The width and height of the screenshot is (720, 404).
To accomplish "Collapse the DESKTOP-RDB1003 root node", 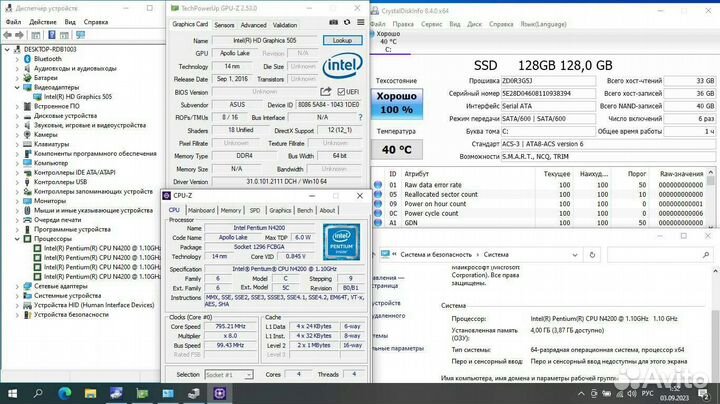I will click(7, 49).
